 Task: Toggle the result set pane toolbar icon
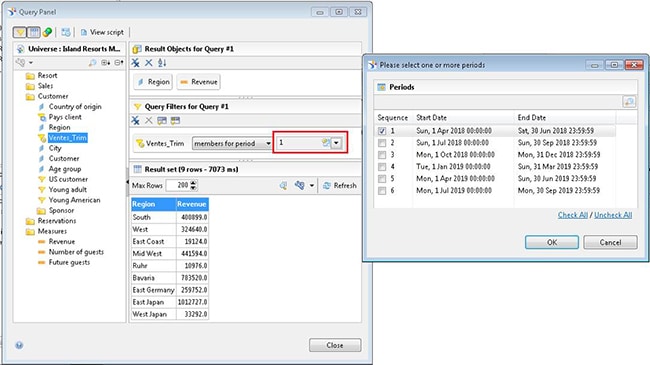[x=34, y=32]
